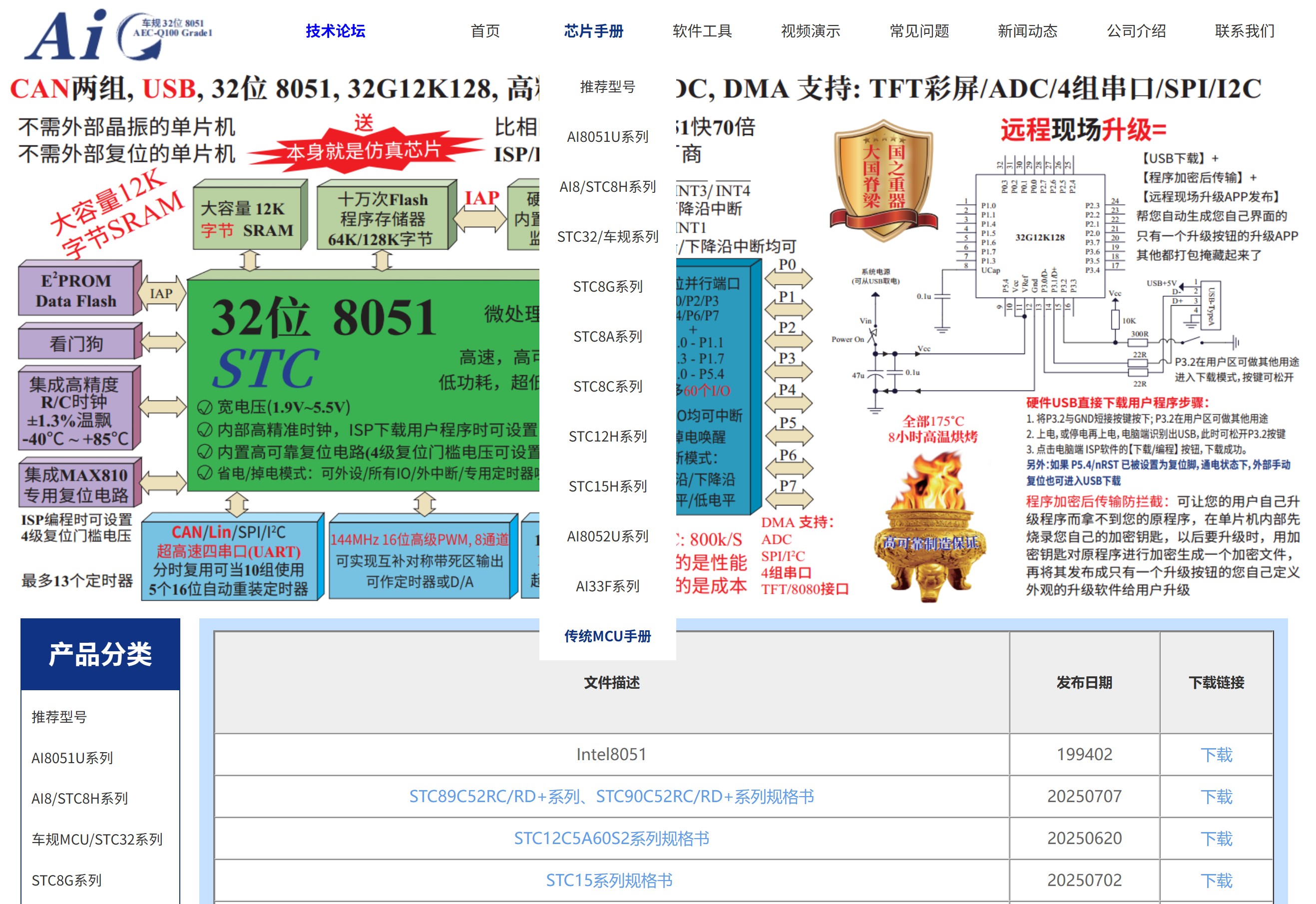
Task: Select STC8C系列 in the dropdown menu
Action: [608, 386]
